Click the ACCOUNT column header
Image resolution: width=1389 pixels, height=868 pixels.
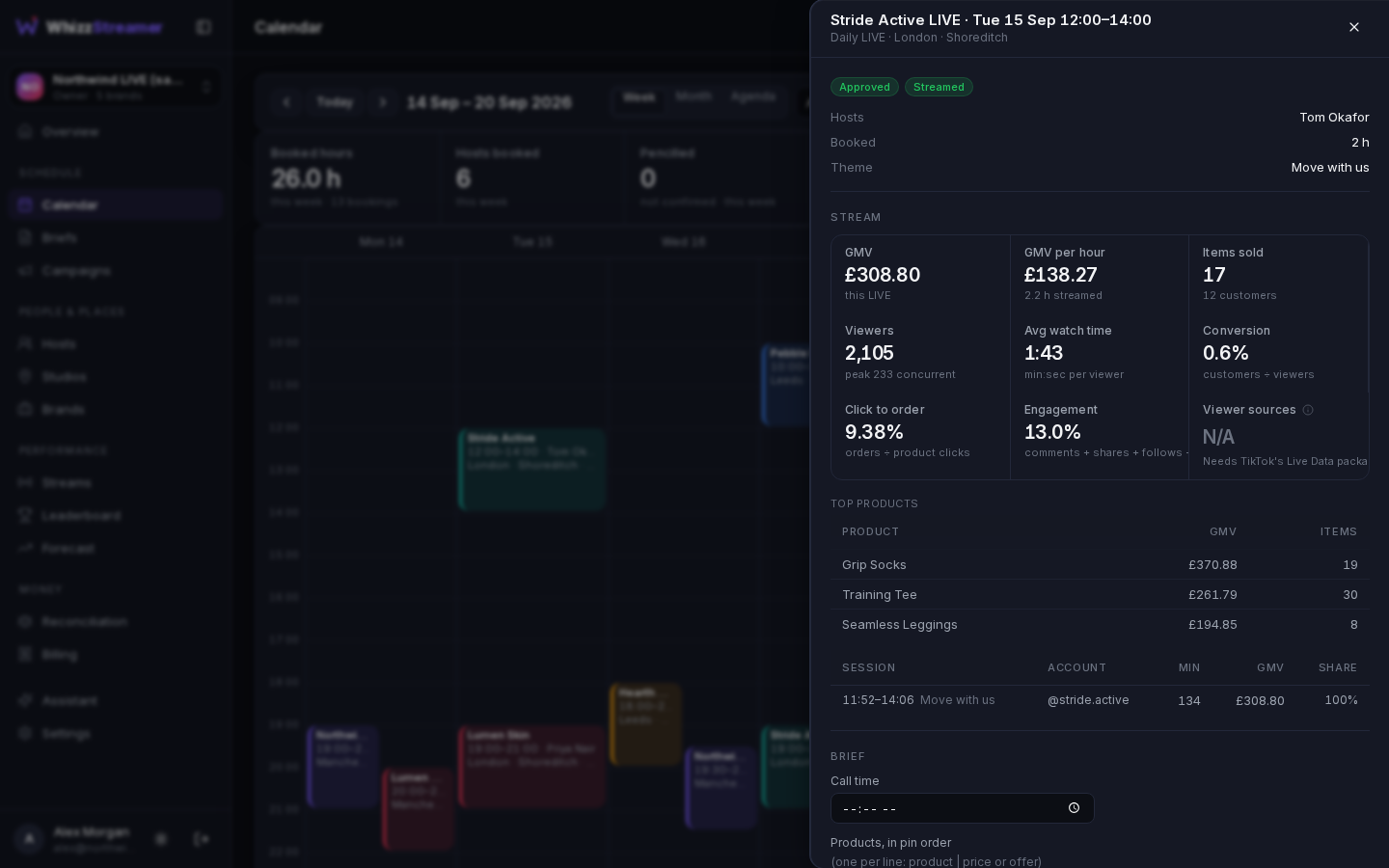1076,668
